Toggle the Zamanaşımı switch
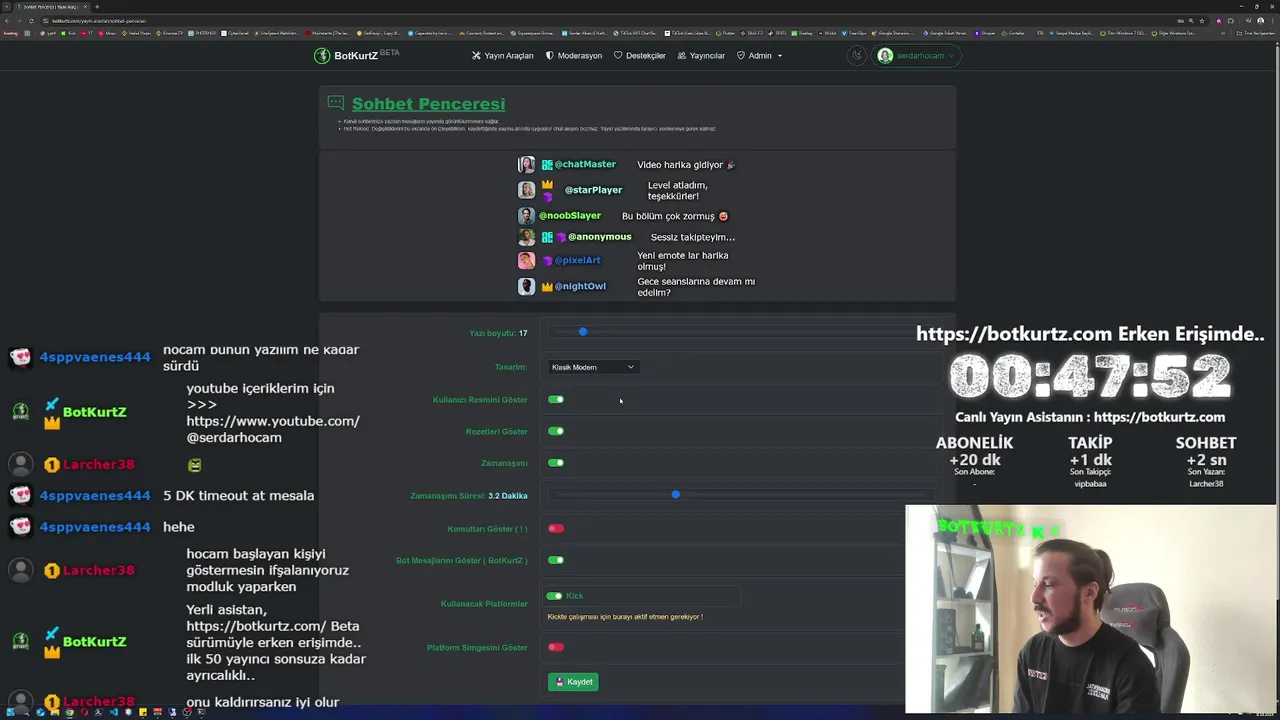 pyautogui.click(x=556, y=463)
